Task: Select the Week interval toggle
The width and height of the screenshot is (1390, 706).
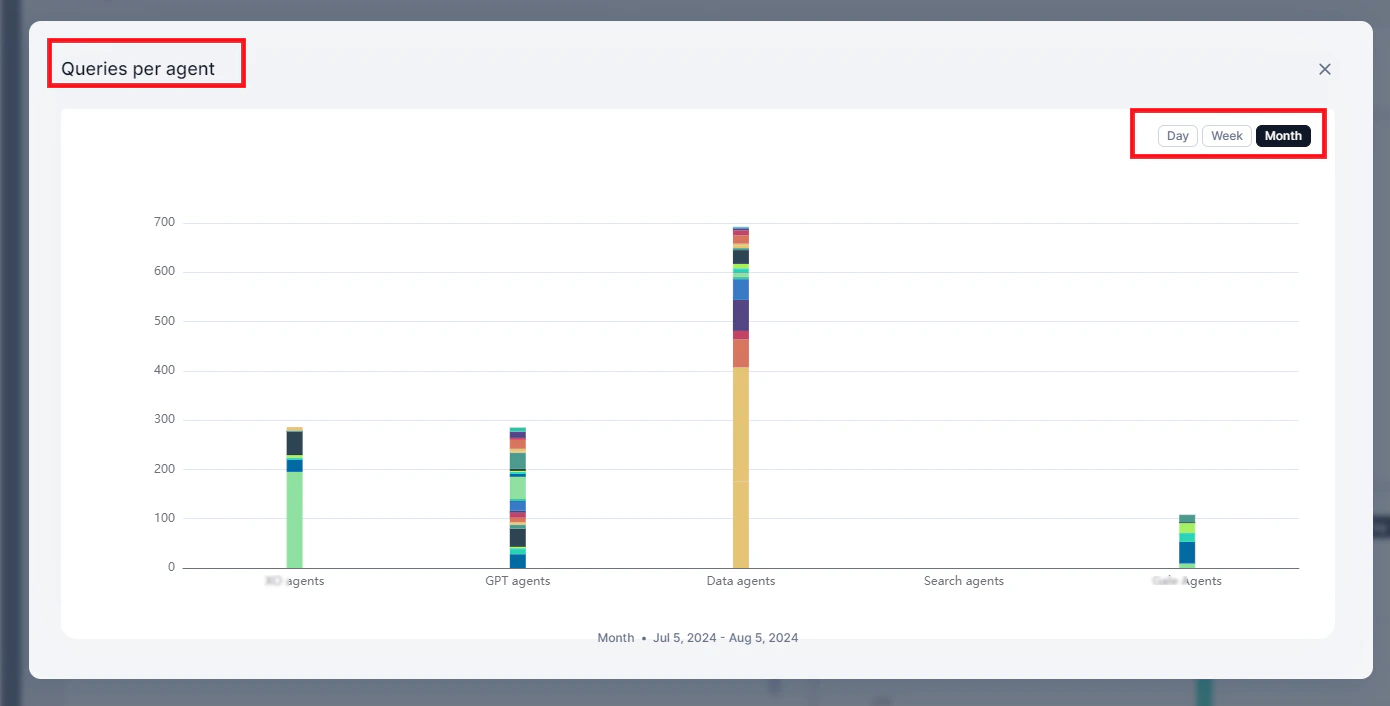Action: click(x=1226, y=135)
